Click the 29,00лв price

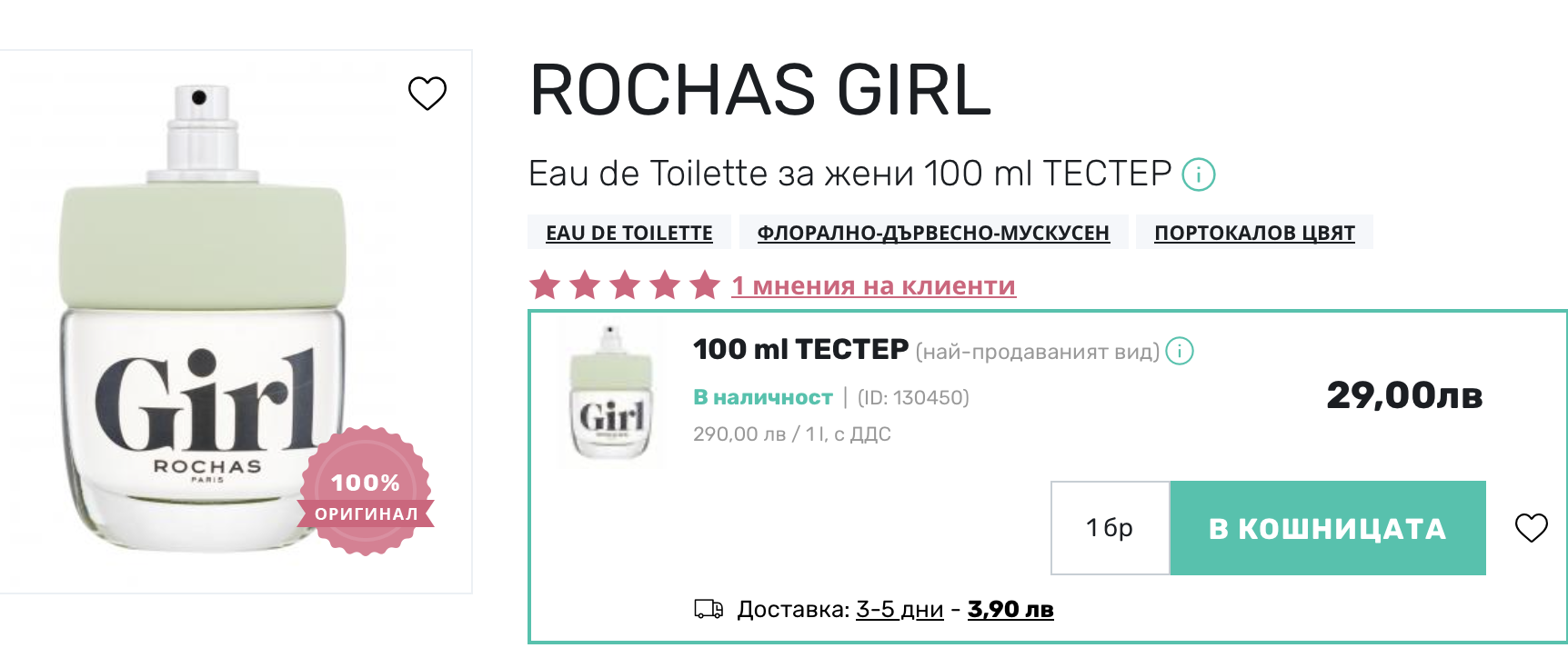pos(1404,395)
